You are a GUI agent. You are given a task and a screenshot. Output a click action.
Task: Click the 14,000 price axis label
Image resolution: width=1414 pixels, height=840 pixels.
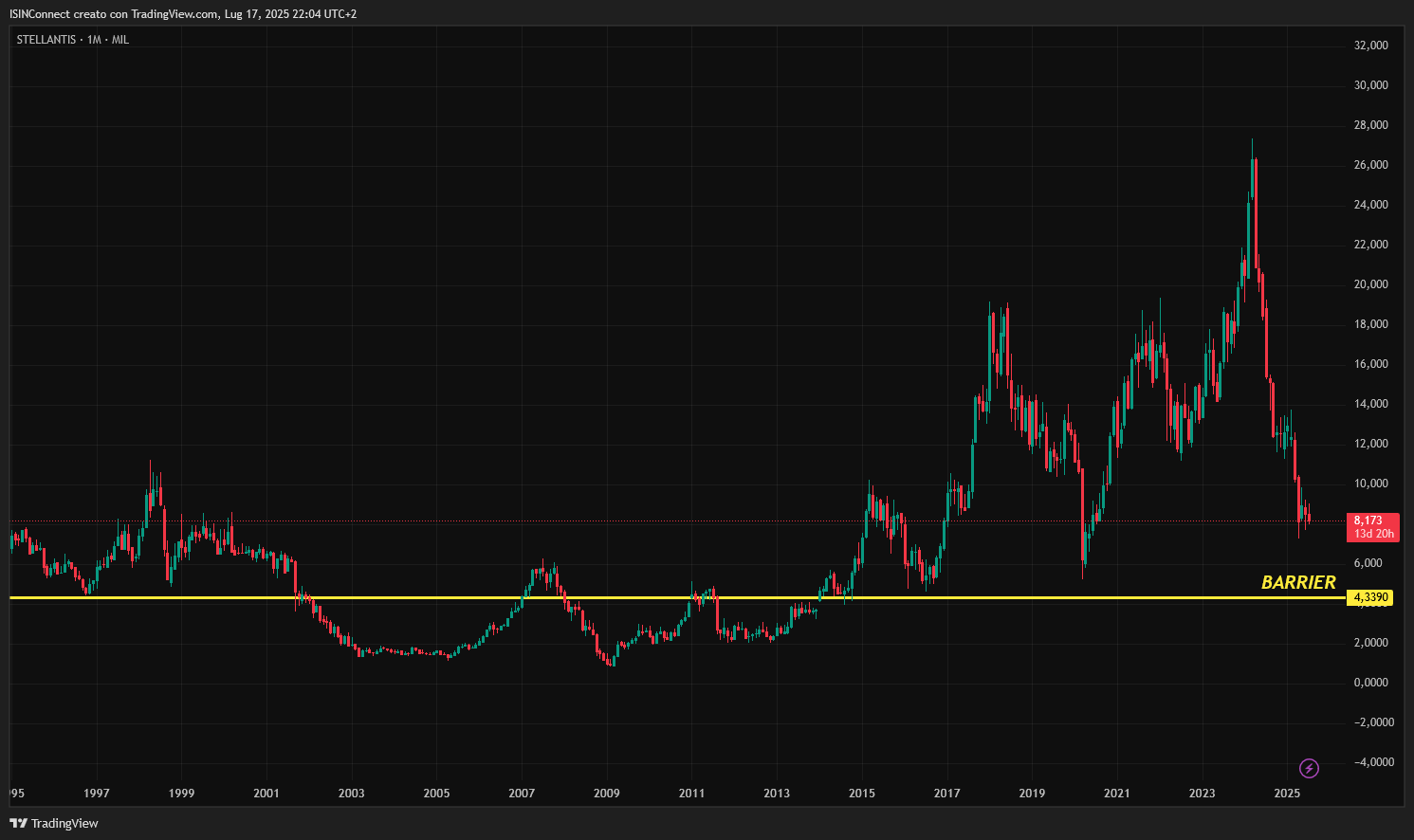point(1371,404)
